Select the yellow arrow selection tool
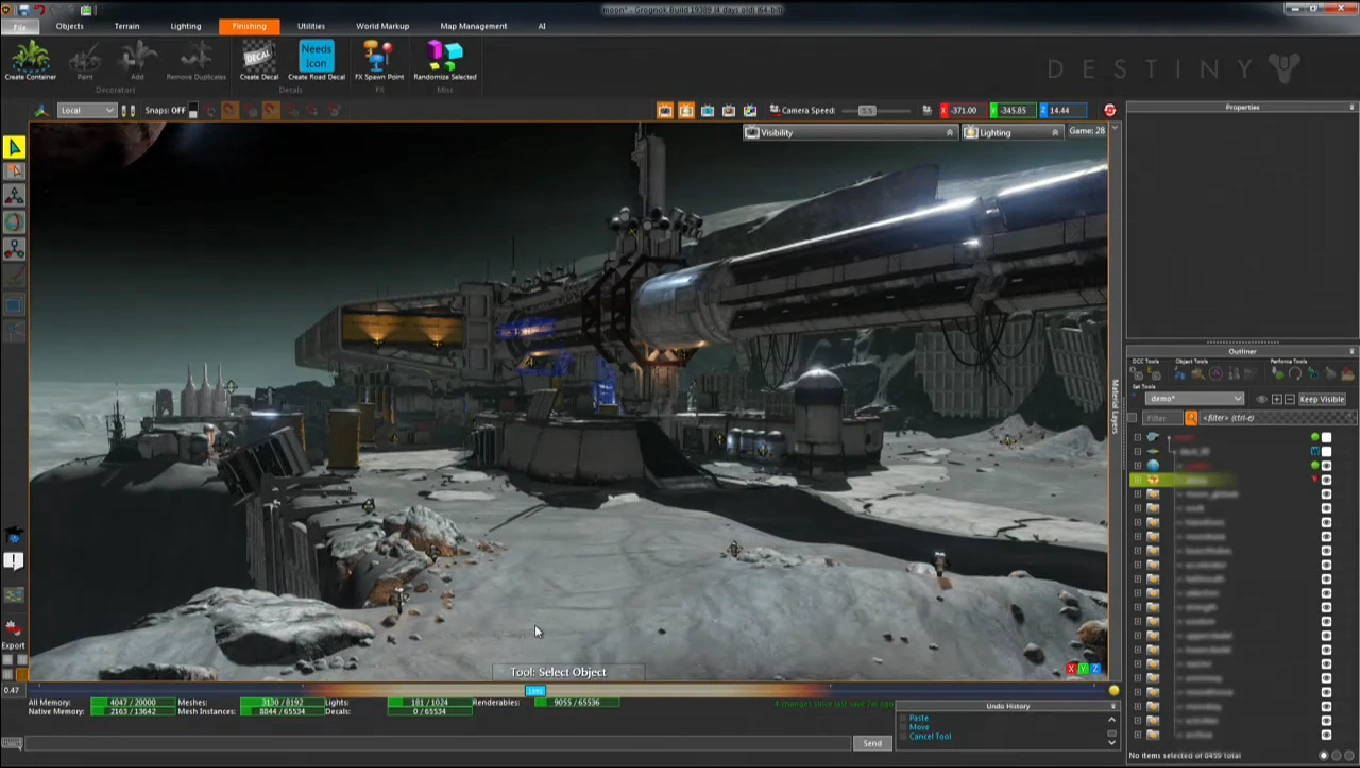The height and width of the screenshot is (768, 1360). 14,148
